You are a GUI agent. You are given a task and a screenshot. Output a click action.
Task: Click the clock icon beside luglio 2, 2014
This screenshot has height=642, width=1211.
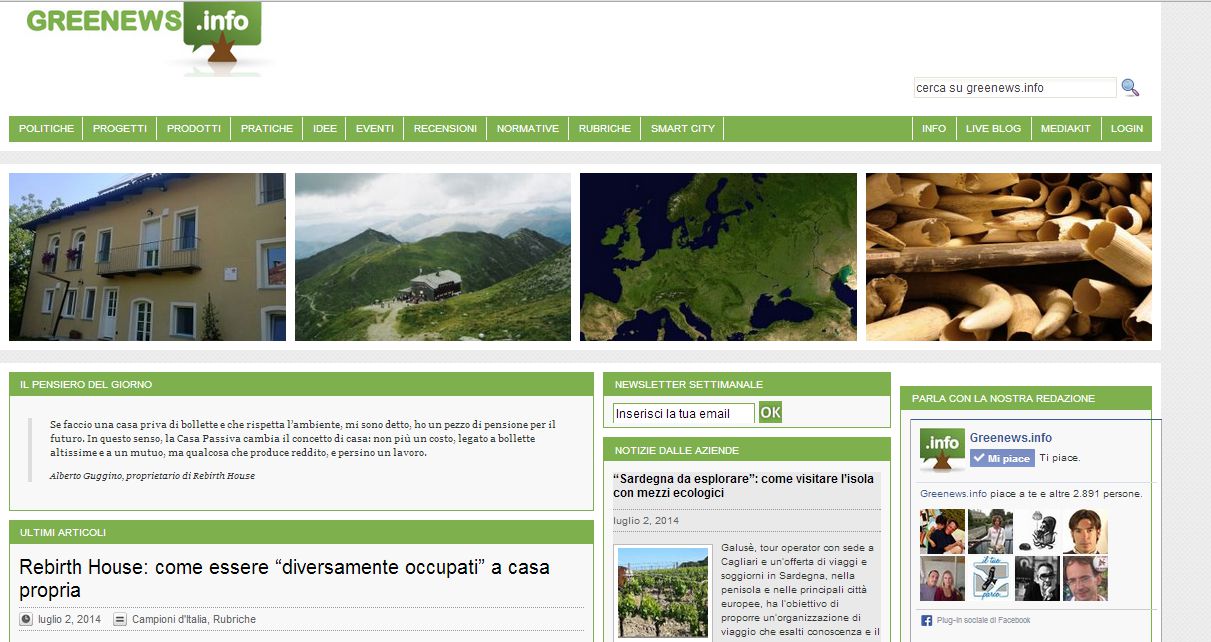pyautogui.click(x=26, y=619)
